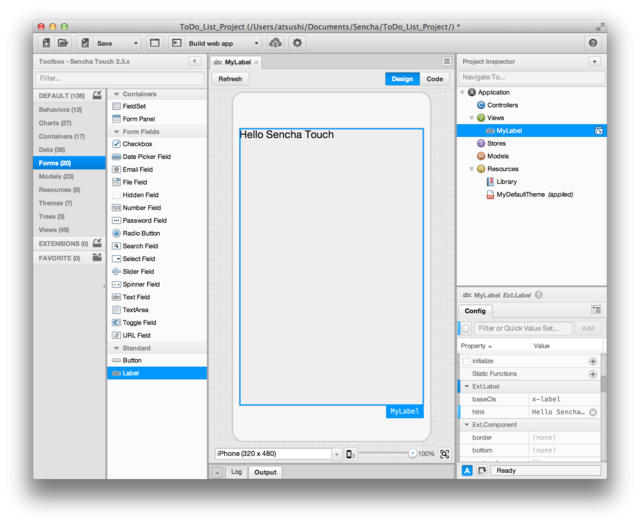Toggle the config filter checkbox
Viewport: 640px width, 525px height.
pos(466,328)
